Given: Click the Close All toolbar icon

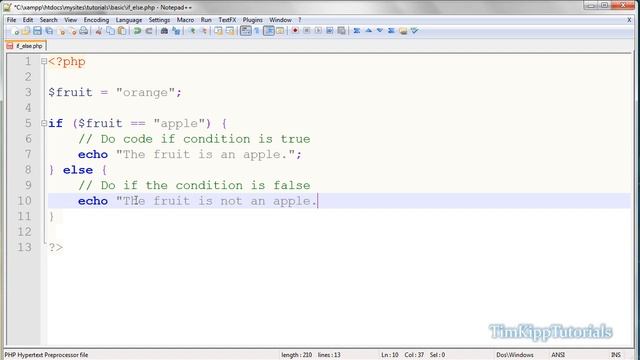Looking at the screenshot, I should tap(73, 31).
